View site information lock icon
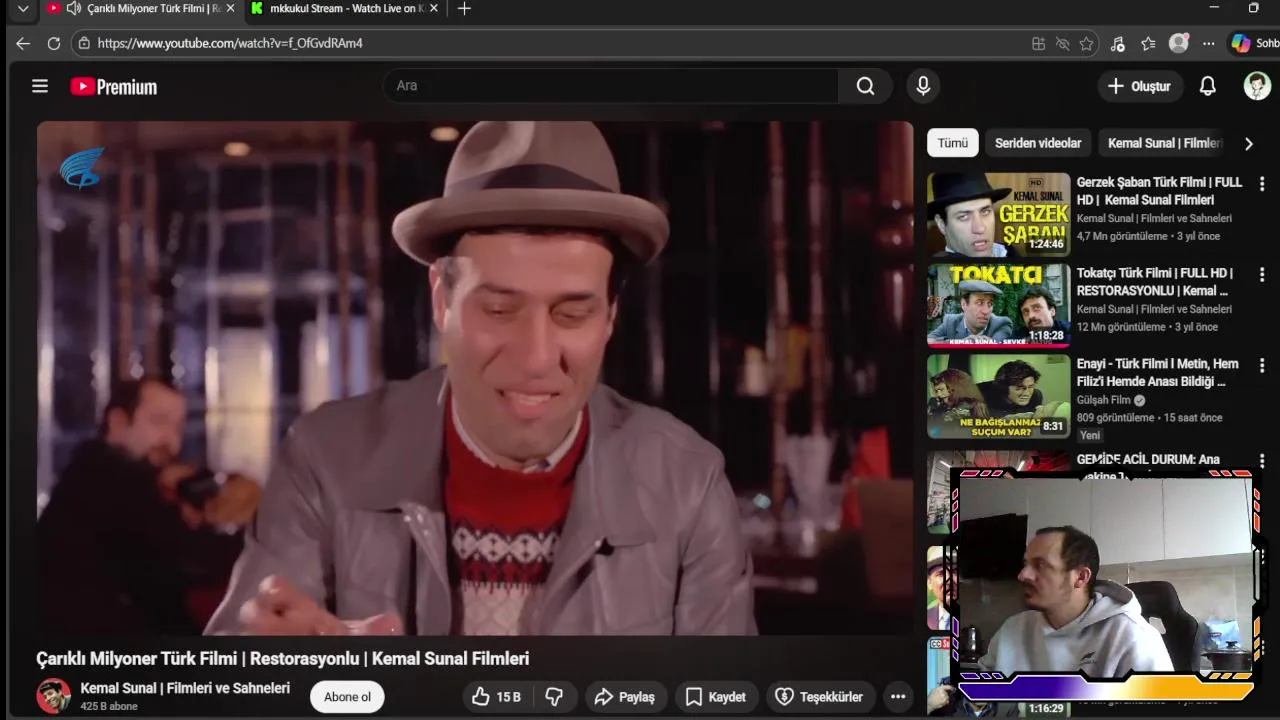The image size is (1280, 720). 84,43
